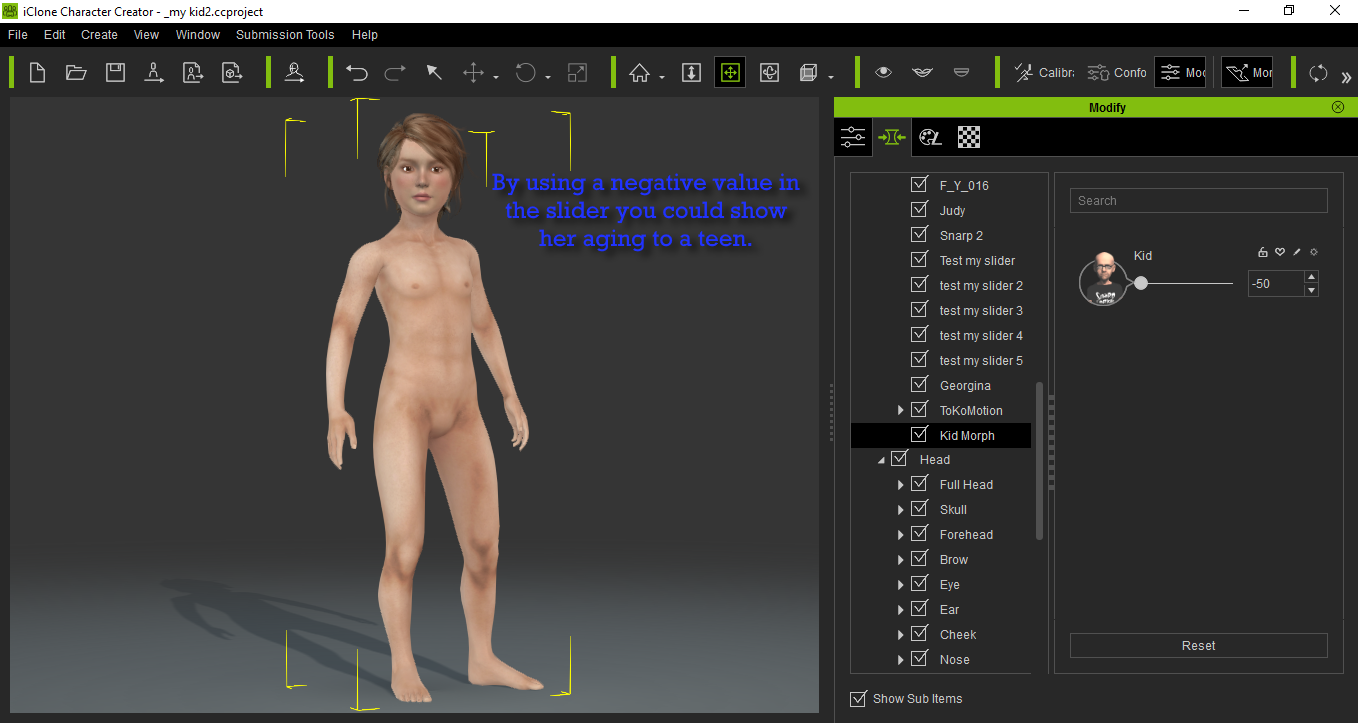Expand the Eye tree node
Screen dimensions: 1358x723
[900, 585]
